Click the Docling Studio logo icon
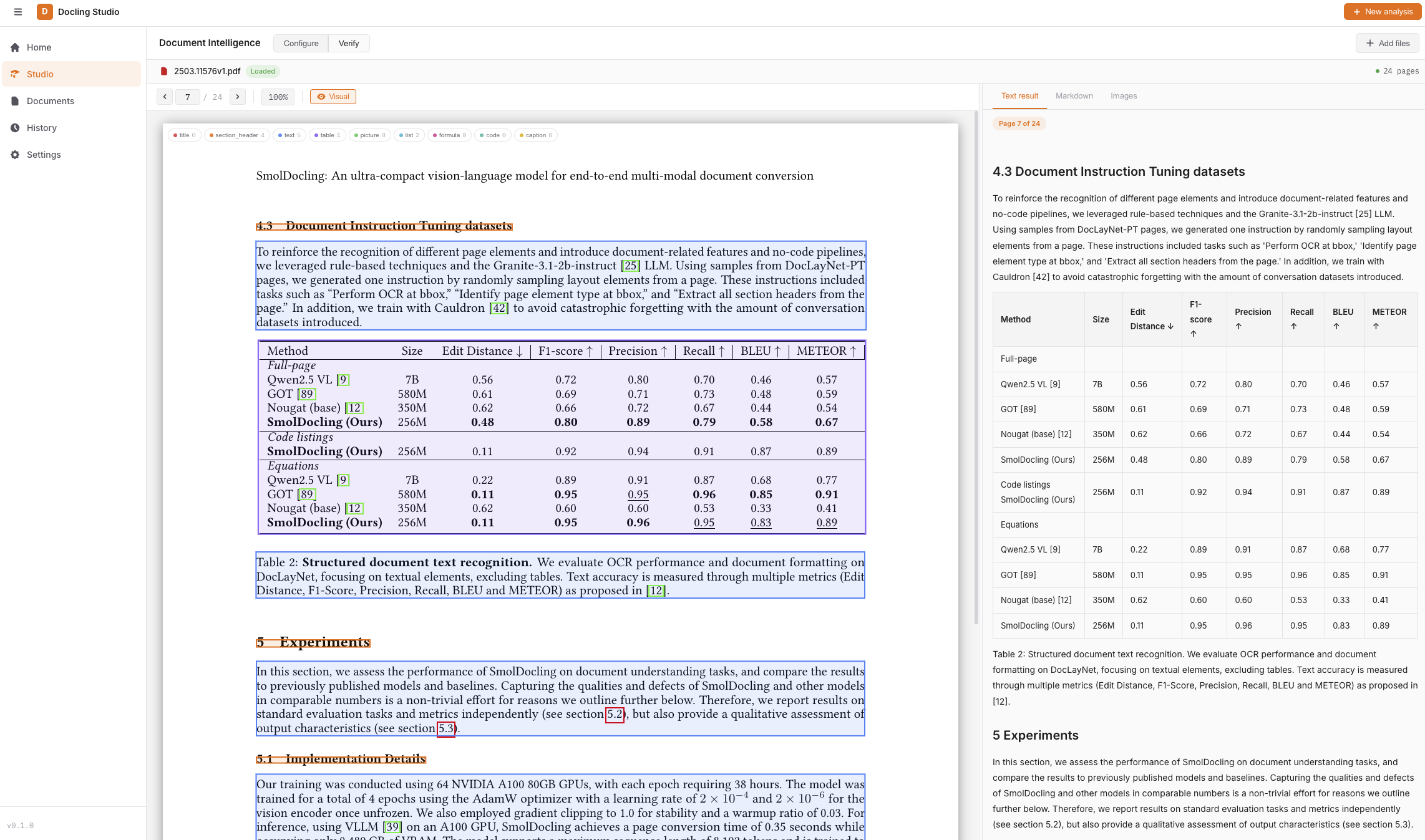1425x840 pixels. point(44,12)
